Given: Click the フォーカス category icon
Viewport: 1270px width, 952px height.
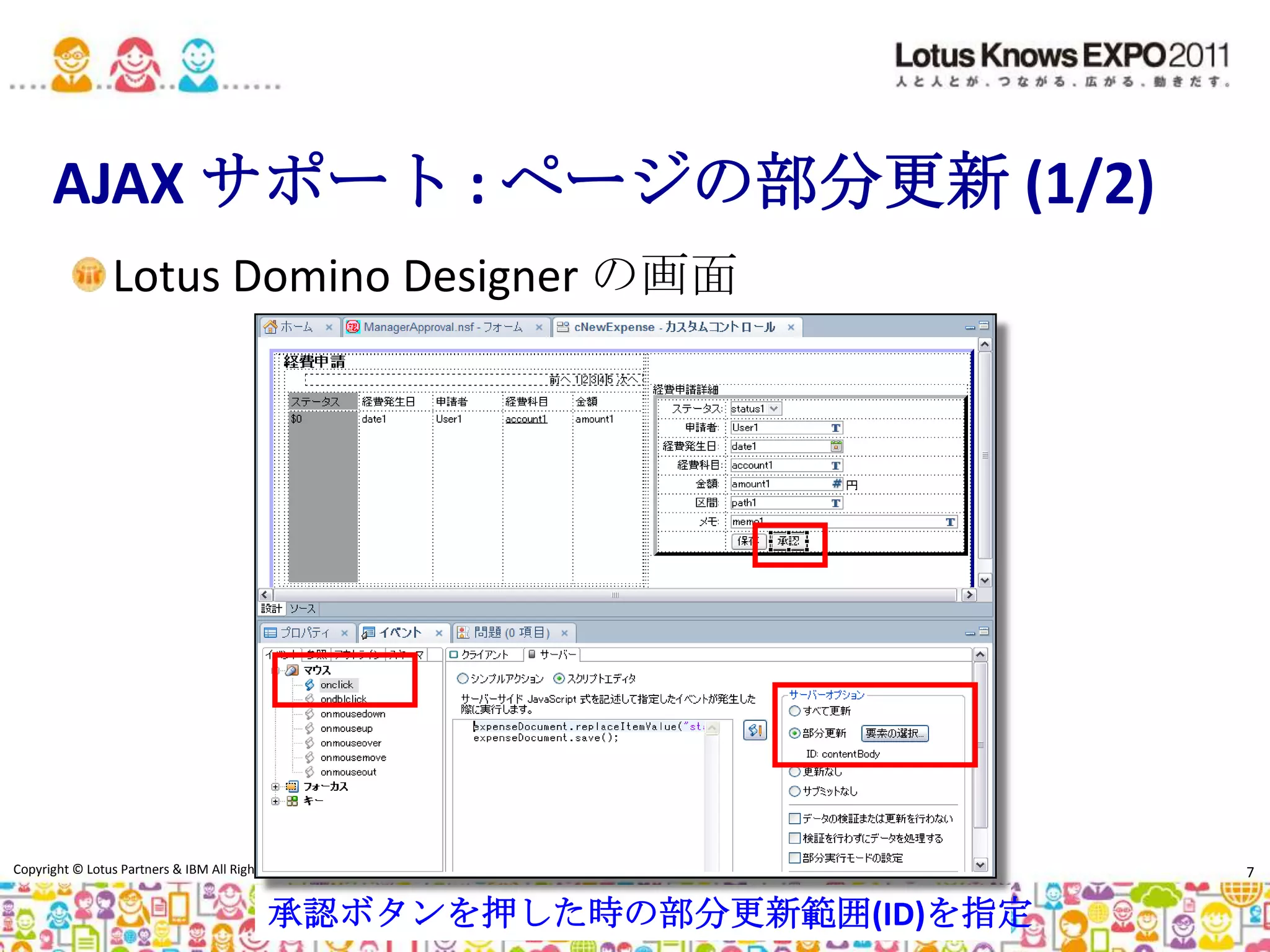Looking at the screenshot, I should [x=292, y=787].
